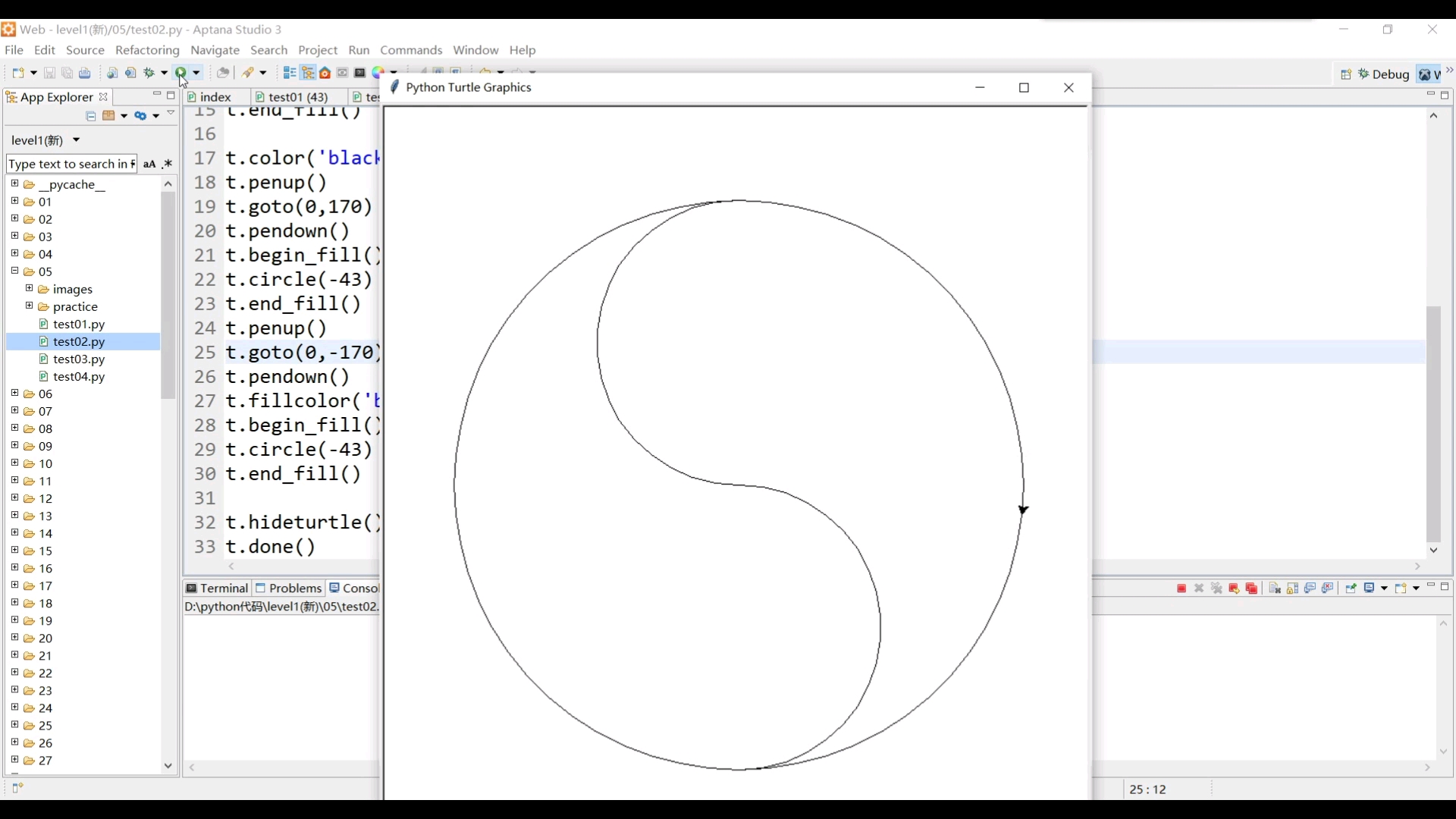Collapse the 05 folder
Image resolution: width=1456 pixels, height=819 pixels.
pos(14,271)
